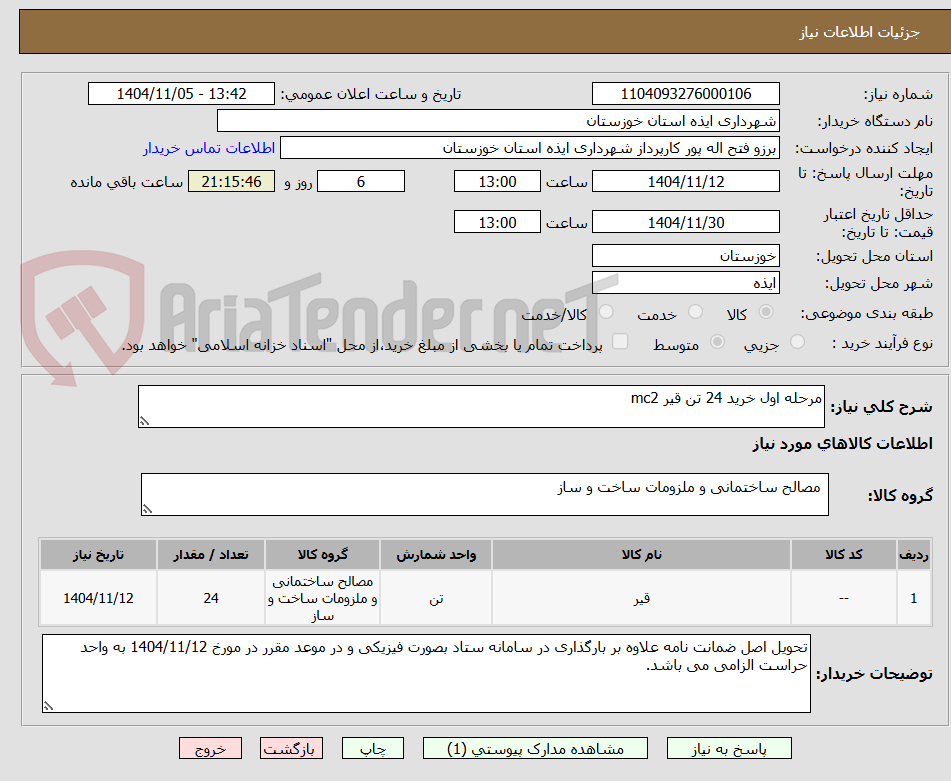
Task: Select the خدمت radio button
Action: coord(696,312)
